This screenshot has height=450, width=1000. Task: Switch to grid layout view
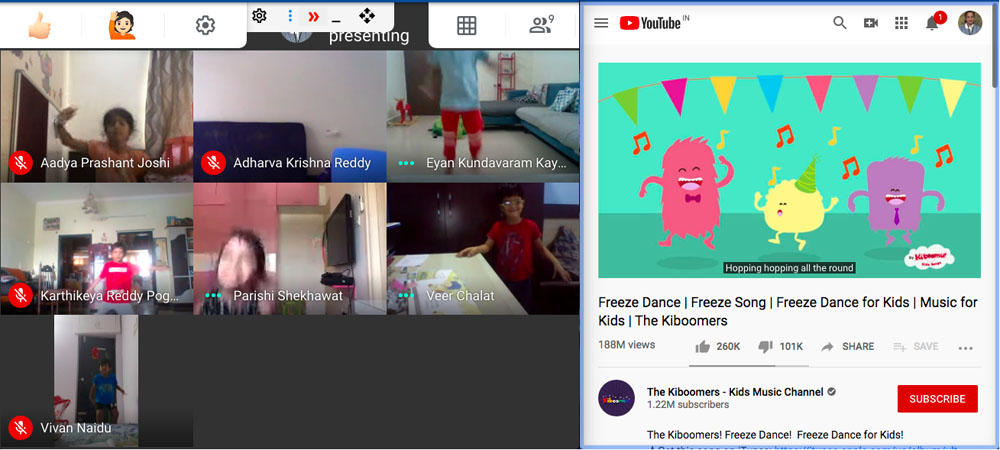[467, 25]
